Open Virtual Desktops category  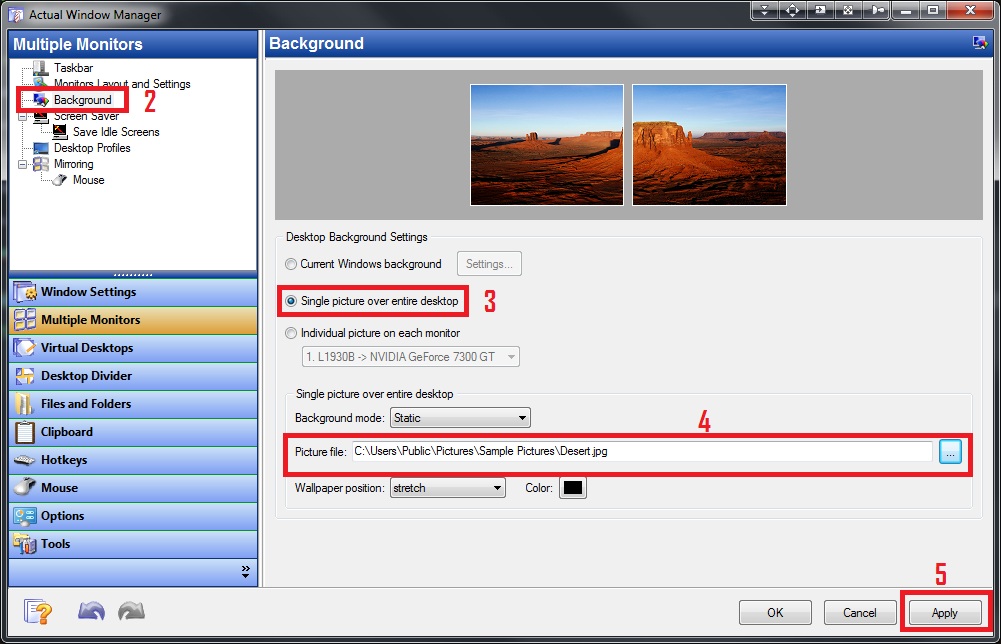click(133, 348)
